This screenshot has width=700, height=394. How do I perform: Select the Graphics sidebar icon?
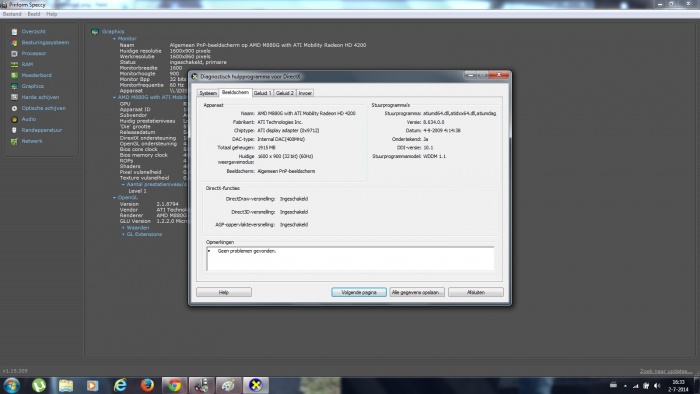point(14,87)
